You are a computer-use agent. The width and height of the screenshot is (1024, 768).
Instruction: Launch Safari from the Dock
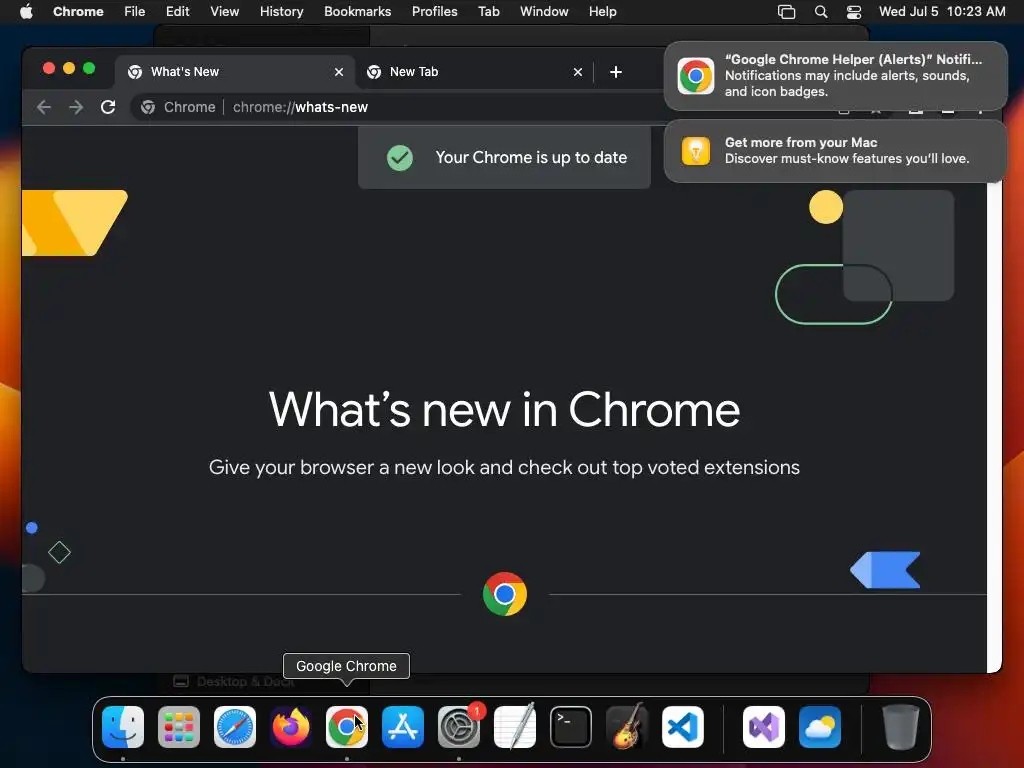pos(235,727)
